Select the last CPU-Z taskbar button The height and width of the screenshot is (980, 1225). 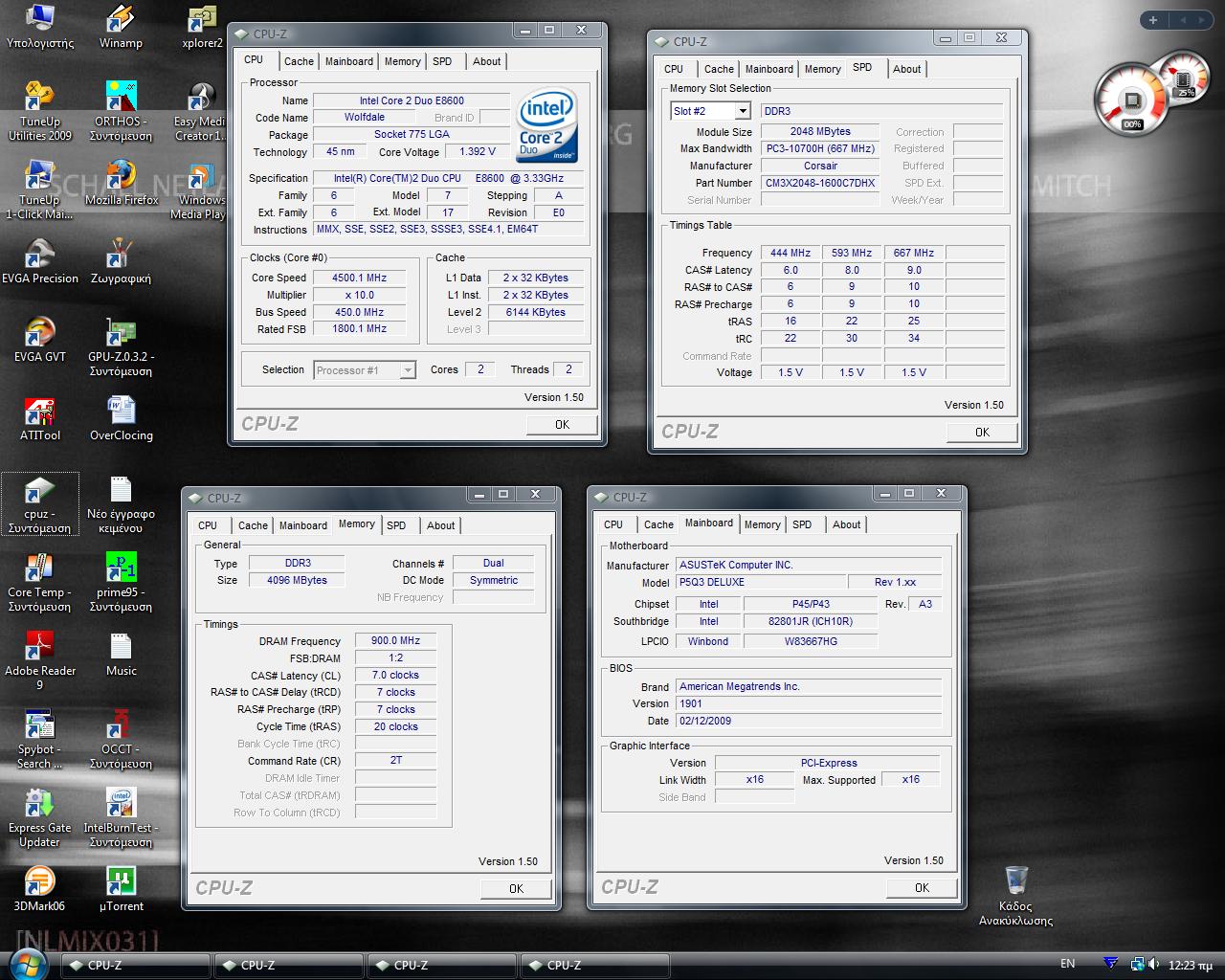tap(594, 966)
